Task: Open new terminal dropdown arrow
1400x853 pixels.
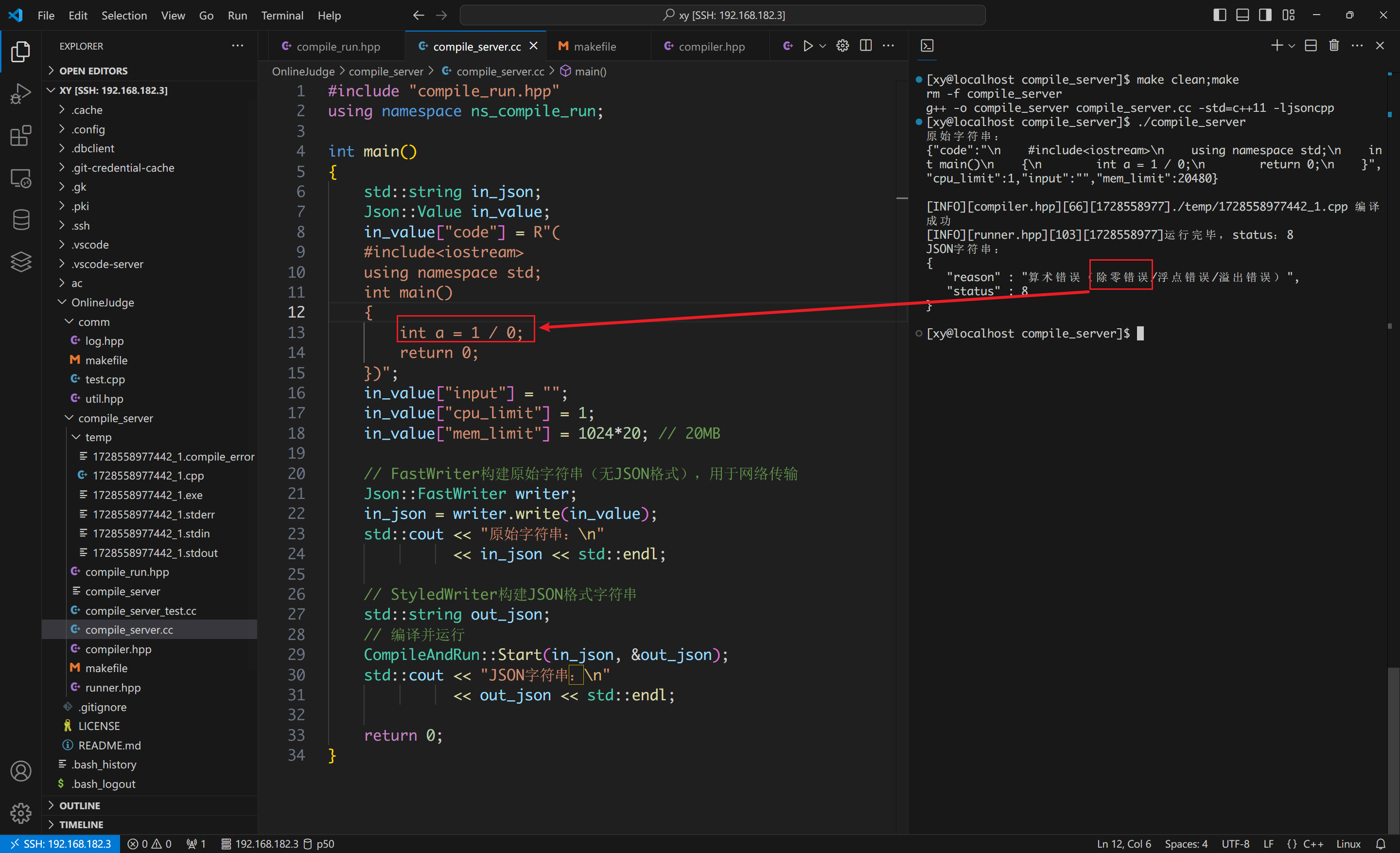Action: click(x=1292, y=46)
